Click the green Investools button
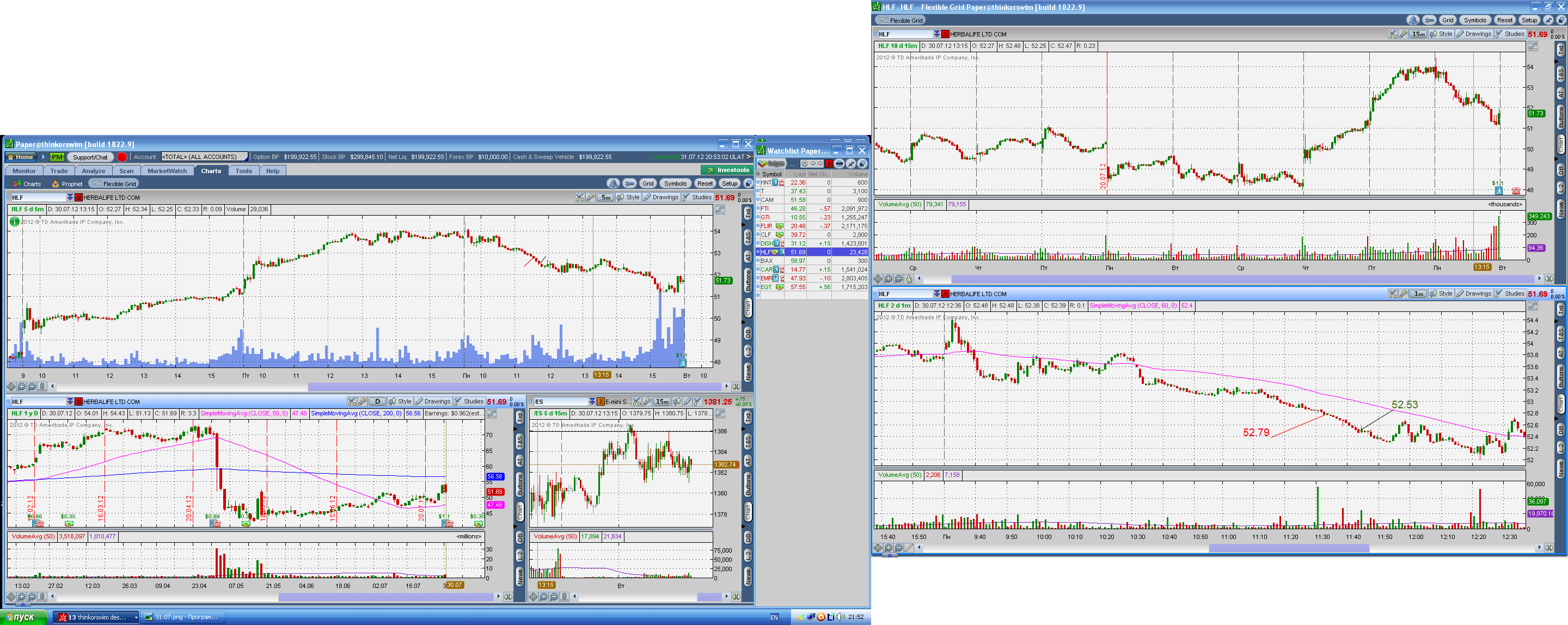The image size is (1568, 625). click(727, 170)
